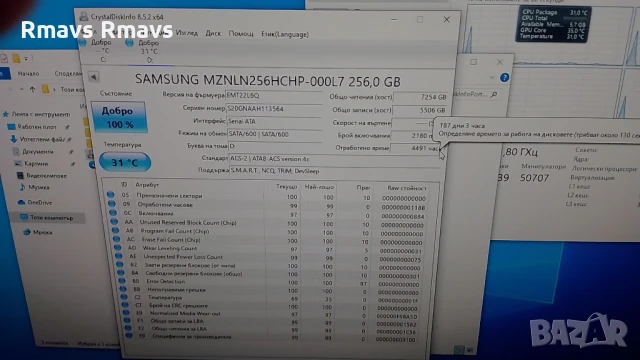This screenshot has height=360, width=640.
Task: Select the C: drive status indicator
Action: (x=97, y=51)
